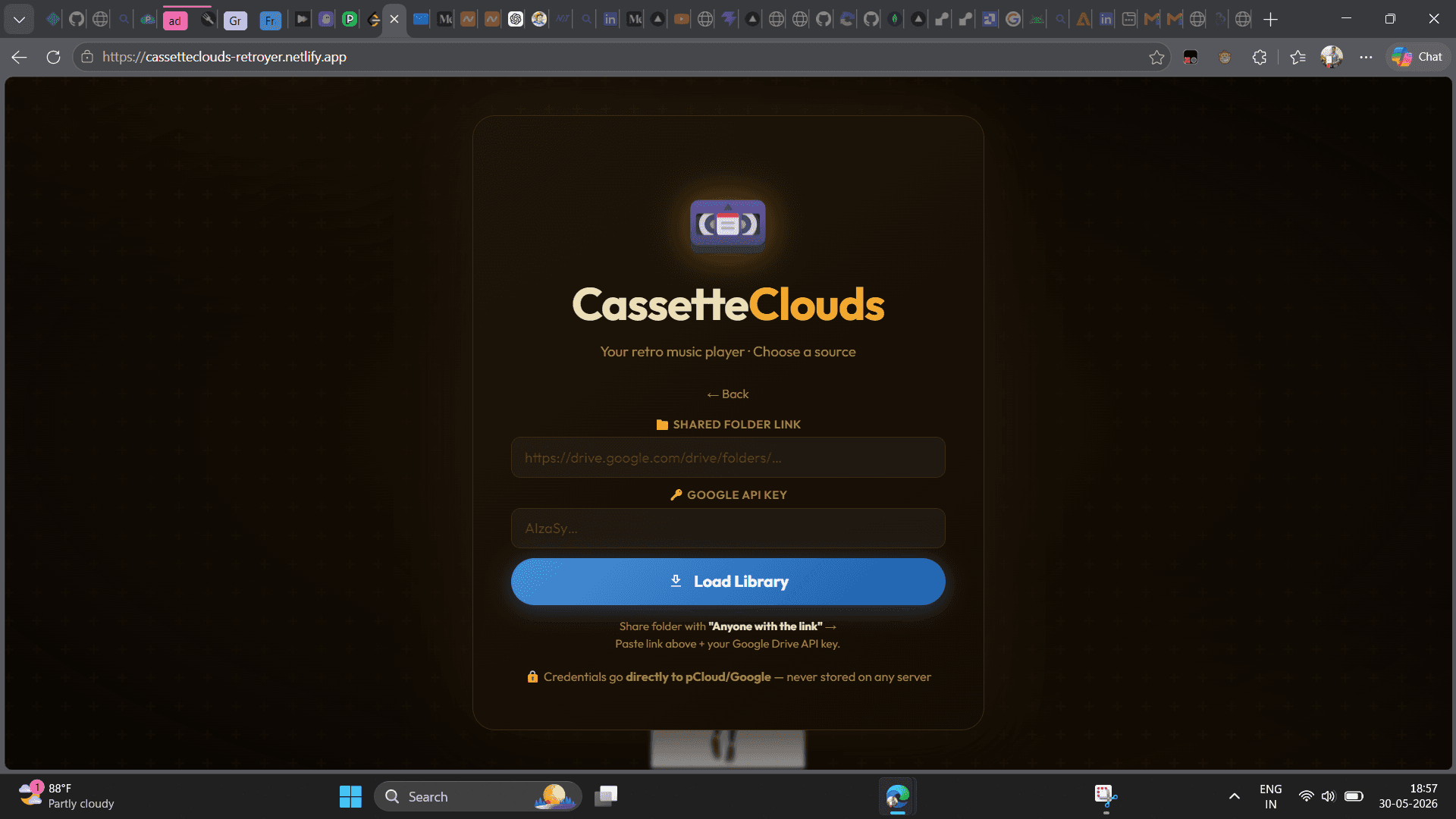1456x819 pixels.
Task: Open the Wi-Fi network tray icon
Action: coord(1306,796)
